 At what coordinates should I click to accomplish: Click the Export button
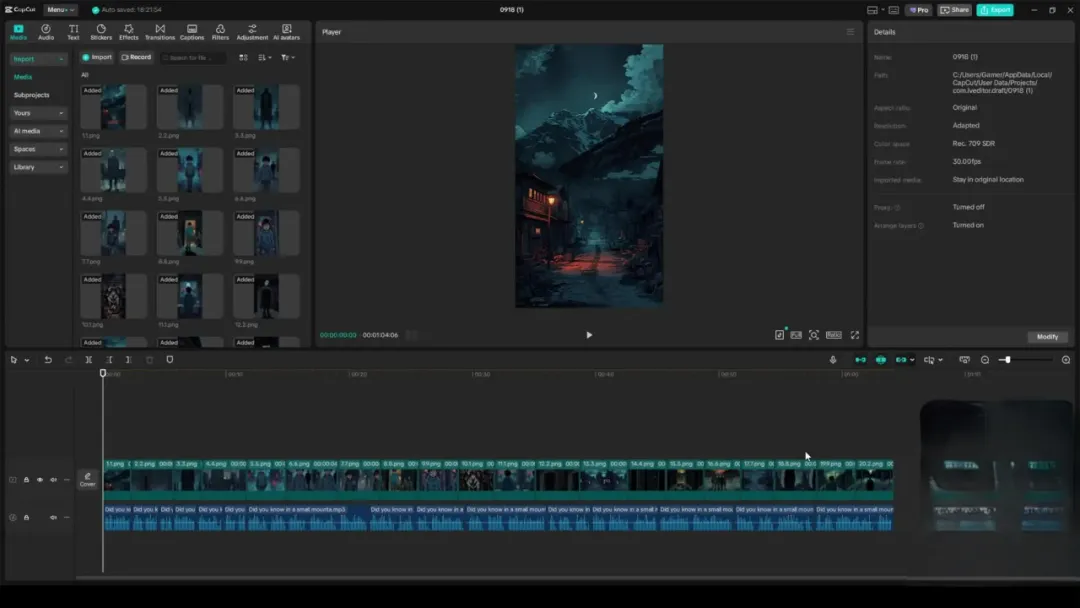[995, 10]
